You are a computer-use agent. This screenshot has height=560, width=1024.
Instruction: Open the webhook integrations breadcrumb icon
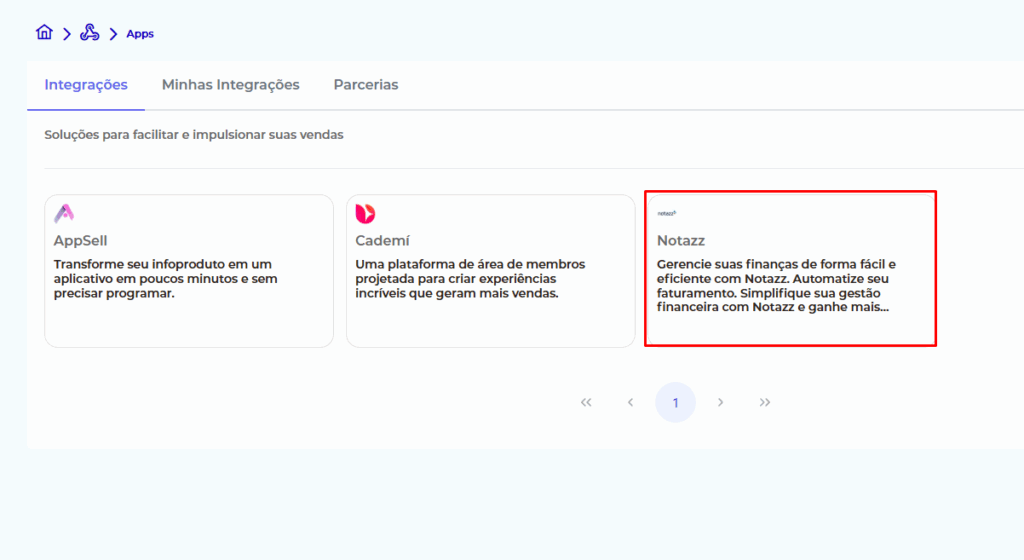pyautogui.click(x=89, y=33)
